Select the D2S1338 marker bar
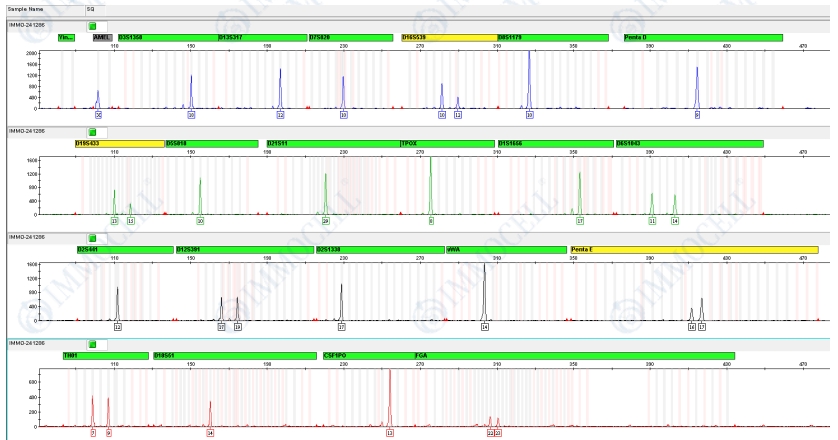Image resolution: width=838 pixels, height=440 pixels. pyautogui.click(x=381, y=250)
